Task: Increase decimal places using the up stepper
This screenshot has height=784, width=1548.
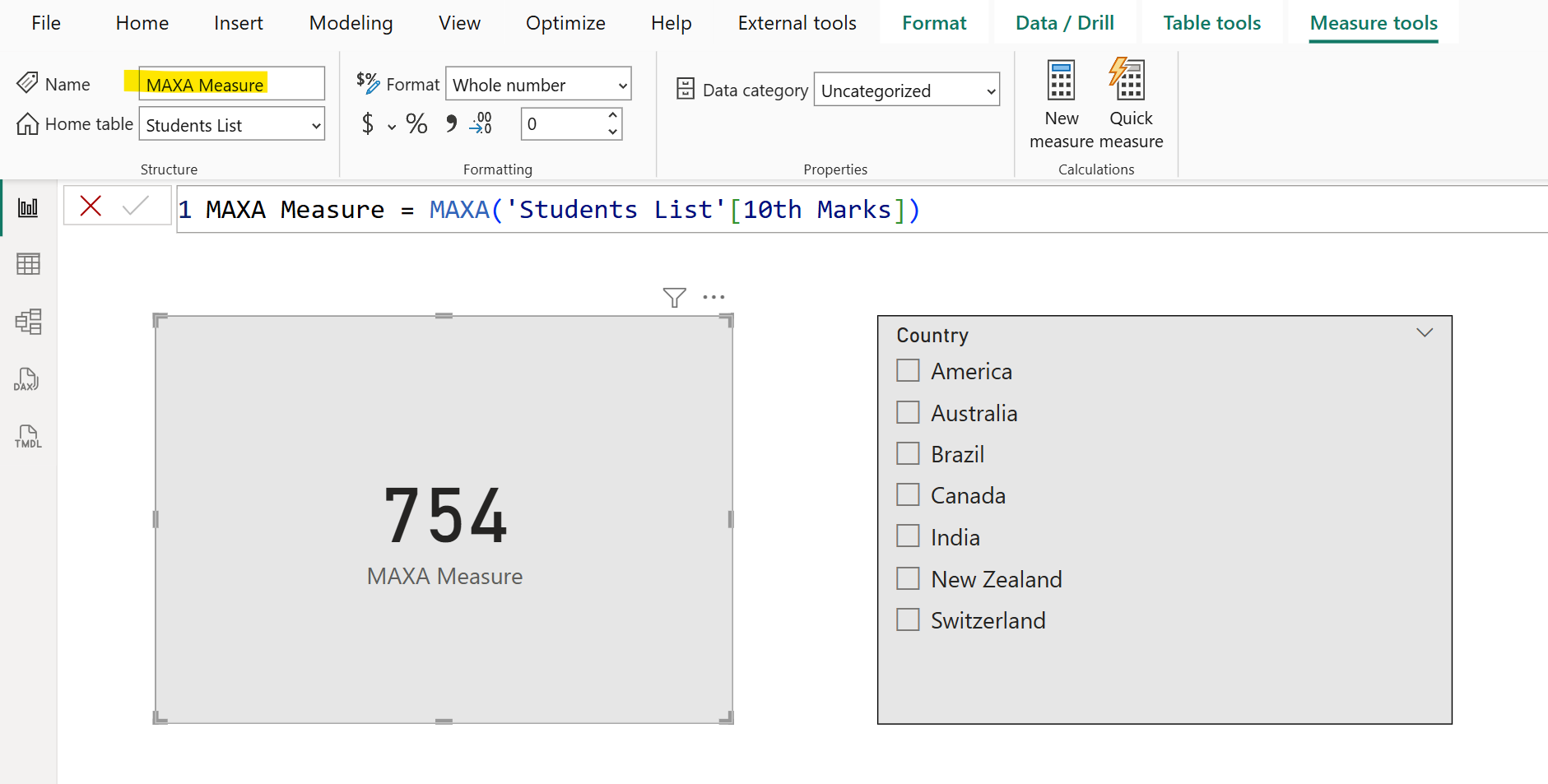Action: (x=612, y=116)
